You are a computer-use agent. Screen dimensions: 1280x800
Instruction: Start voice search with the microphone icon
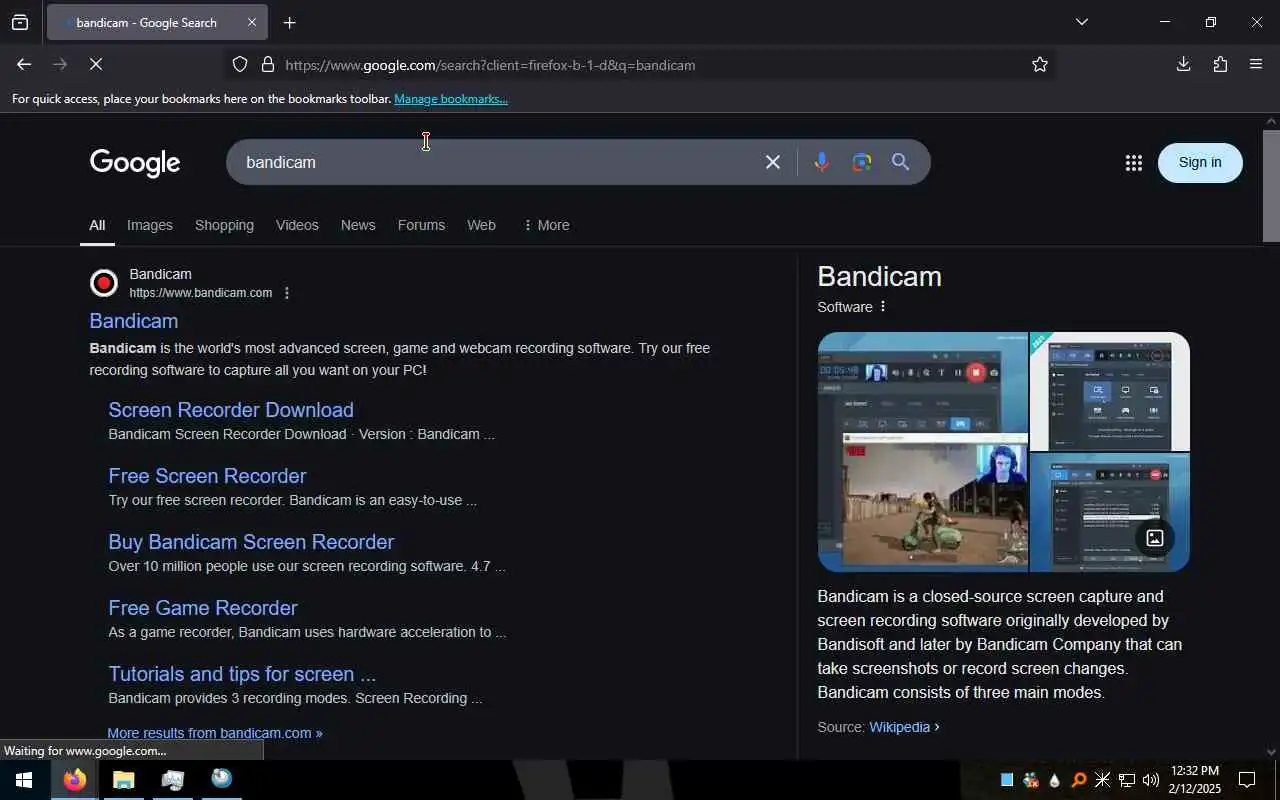coord(821,162)
